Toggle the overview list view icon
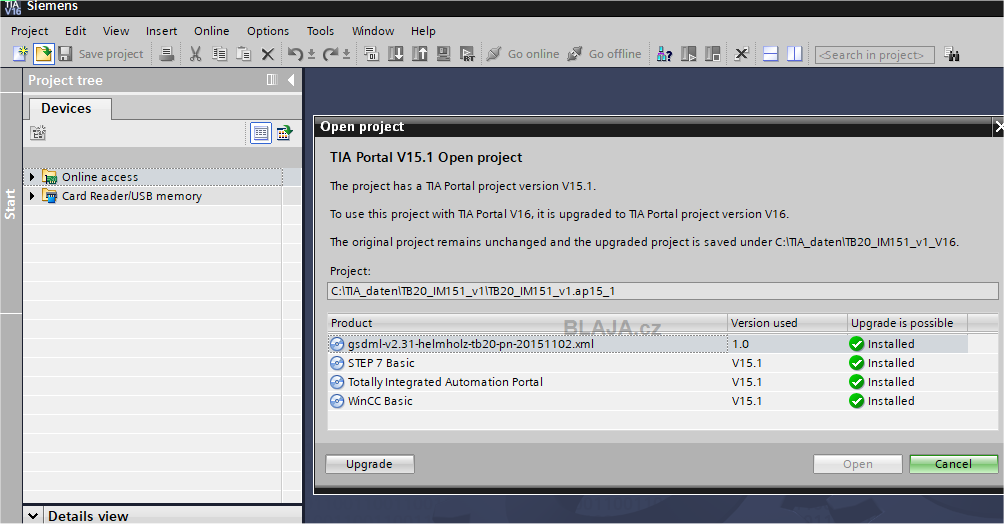The image size is (1004, 524). tap(261, 133)
